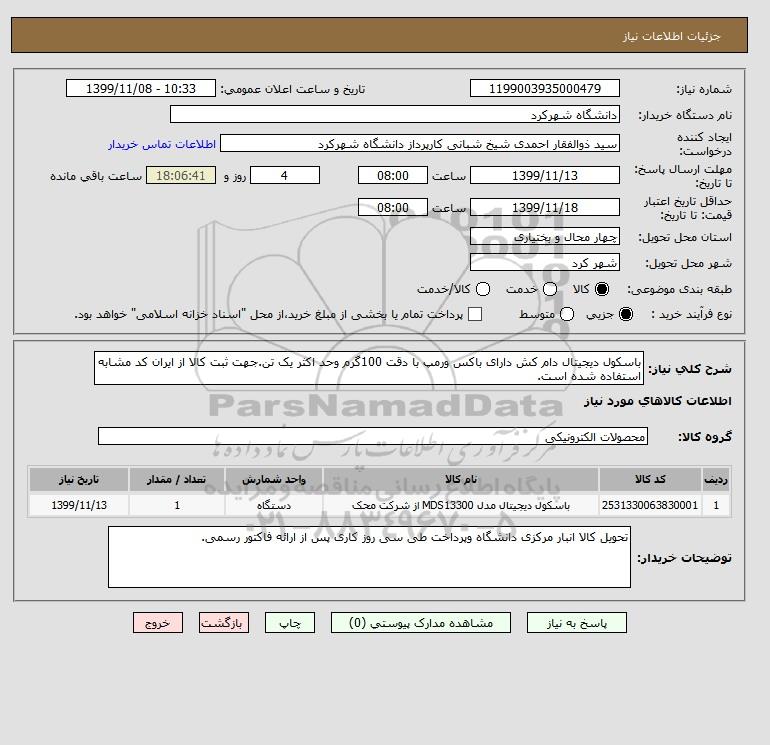Click the پاسخ به نیاز button
770x745 pixels.
coord(577,623)
